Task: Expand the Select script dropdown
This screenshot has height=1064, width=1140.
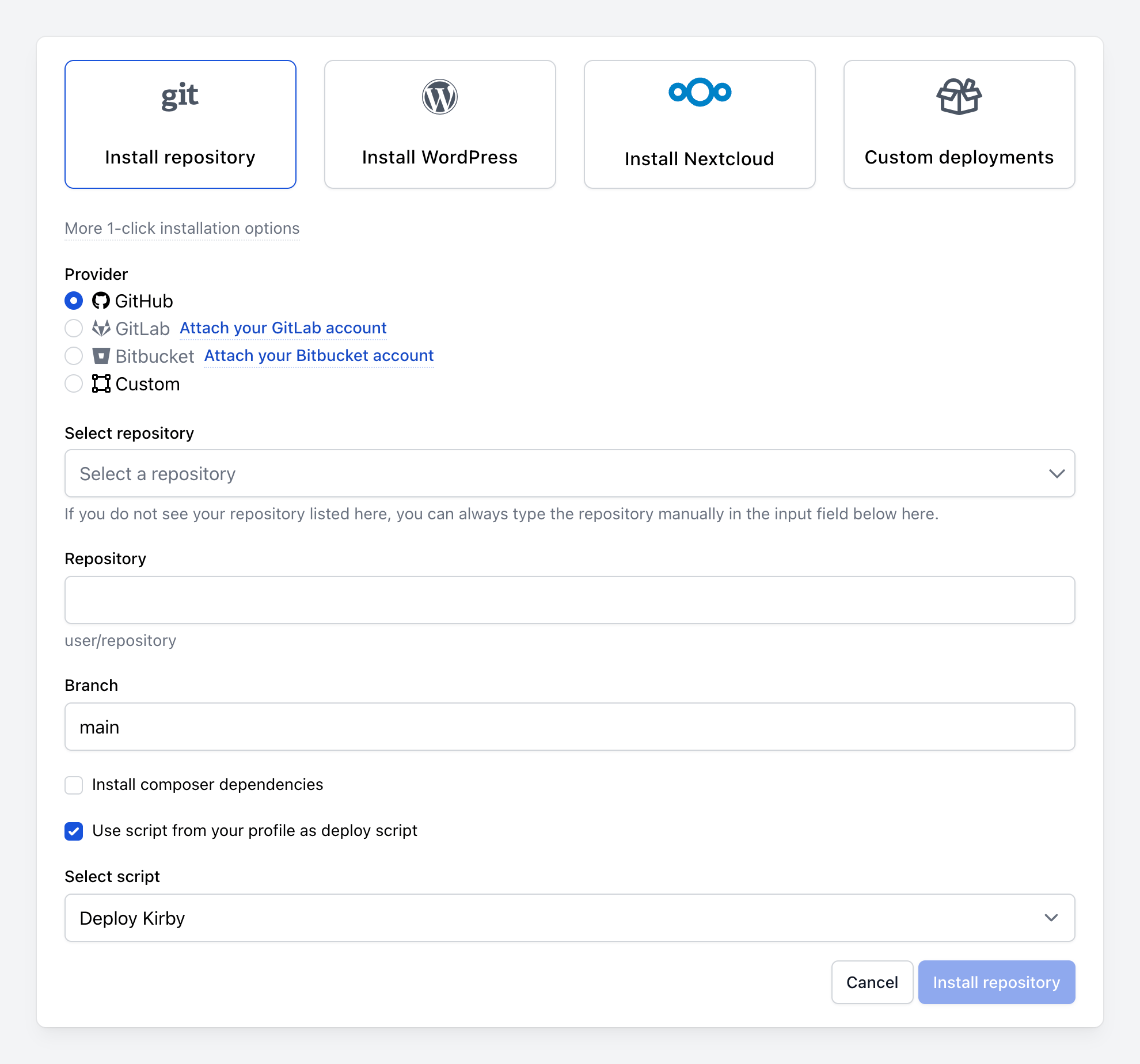Action: pos(570,917)
